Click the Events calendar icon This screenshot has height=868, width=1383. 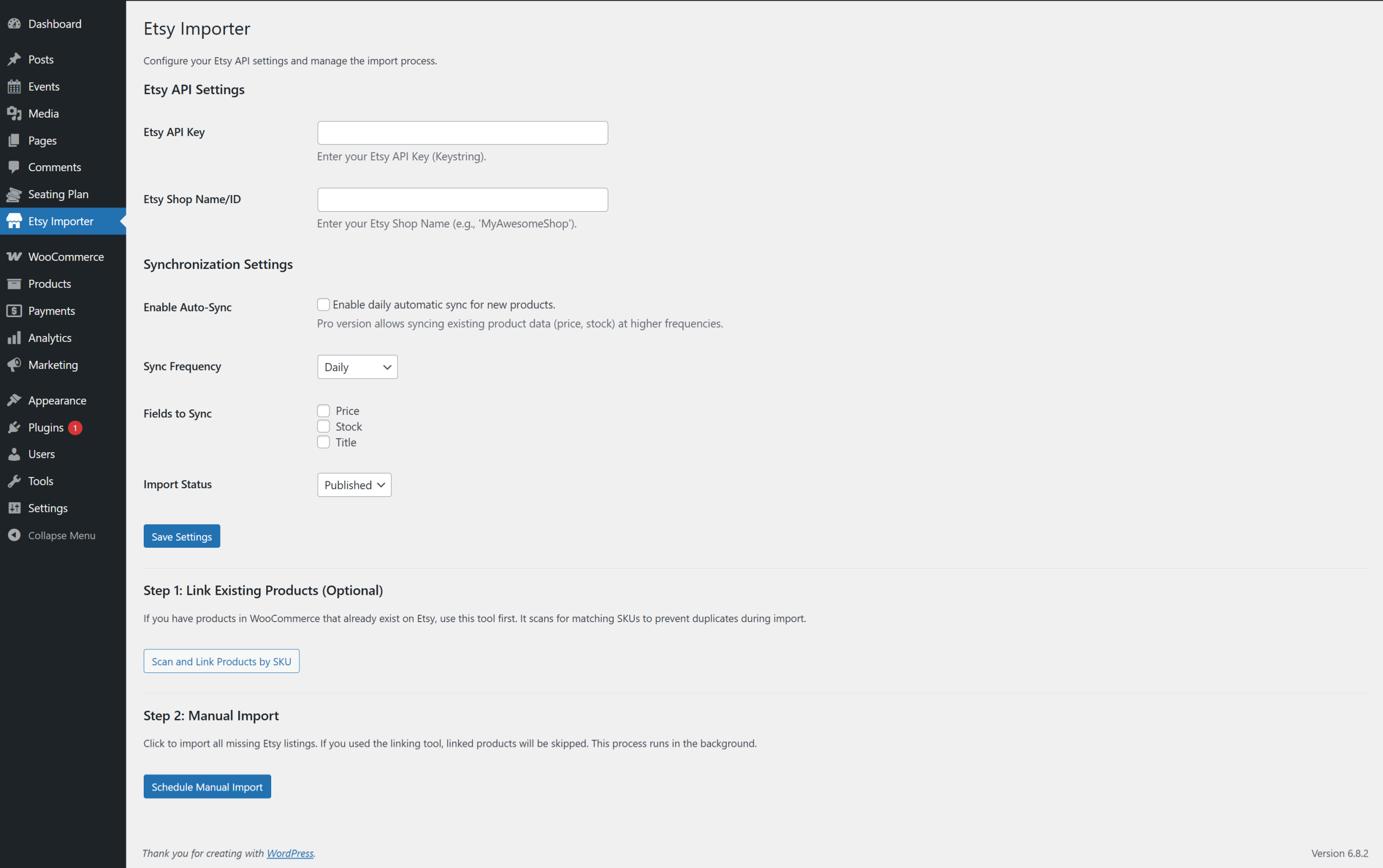pyautogui.click(x=15, y=86)
